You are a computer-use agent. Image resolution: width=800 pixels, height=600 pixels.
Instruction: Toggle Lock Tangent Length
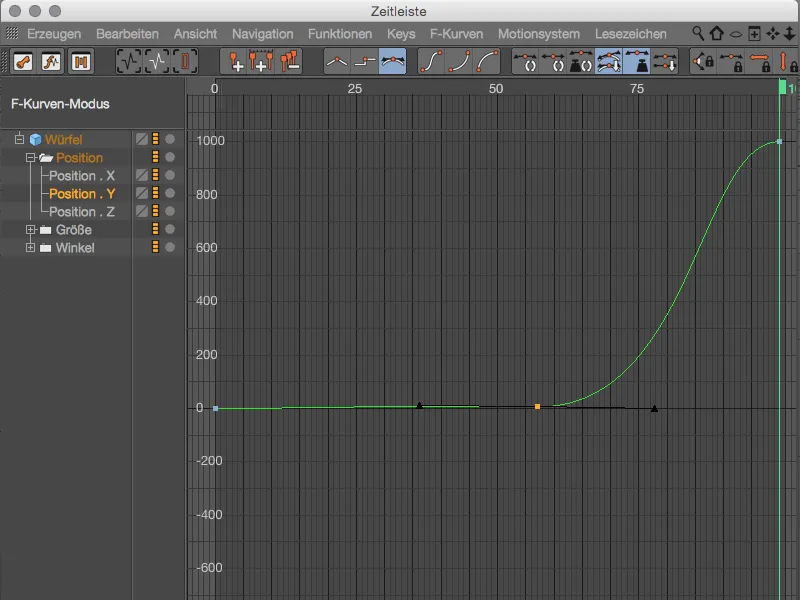(731, 62)
